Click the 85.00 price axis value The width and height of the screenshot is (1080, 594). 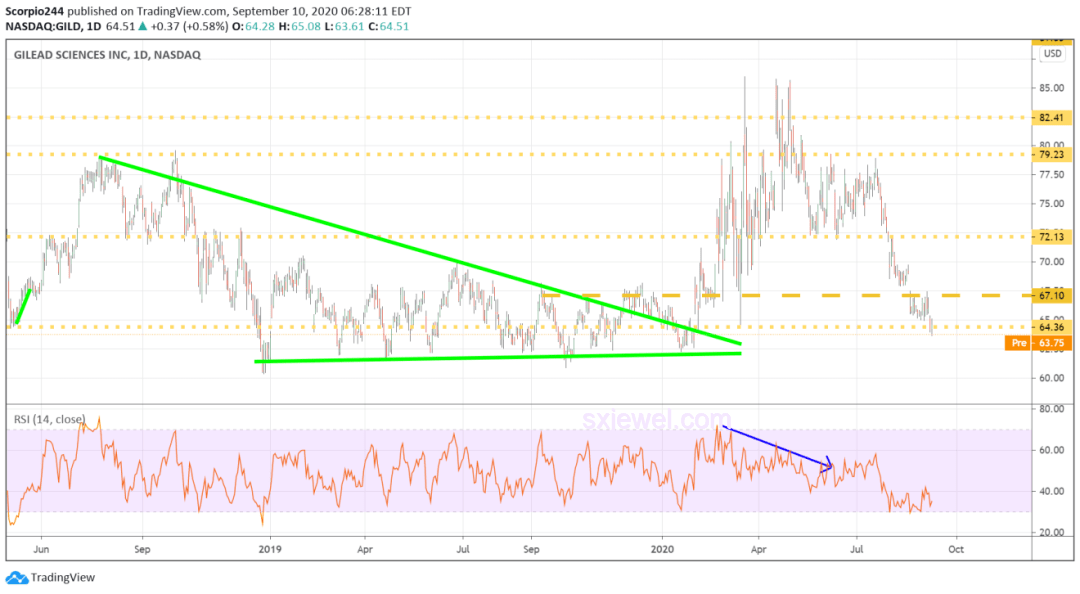pyautogui.click(x=1051, y=88)
